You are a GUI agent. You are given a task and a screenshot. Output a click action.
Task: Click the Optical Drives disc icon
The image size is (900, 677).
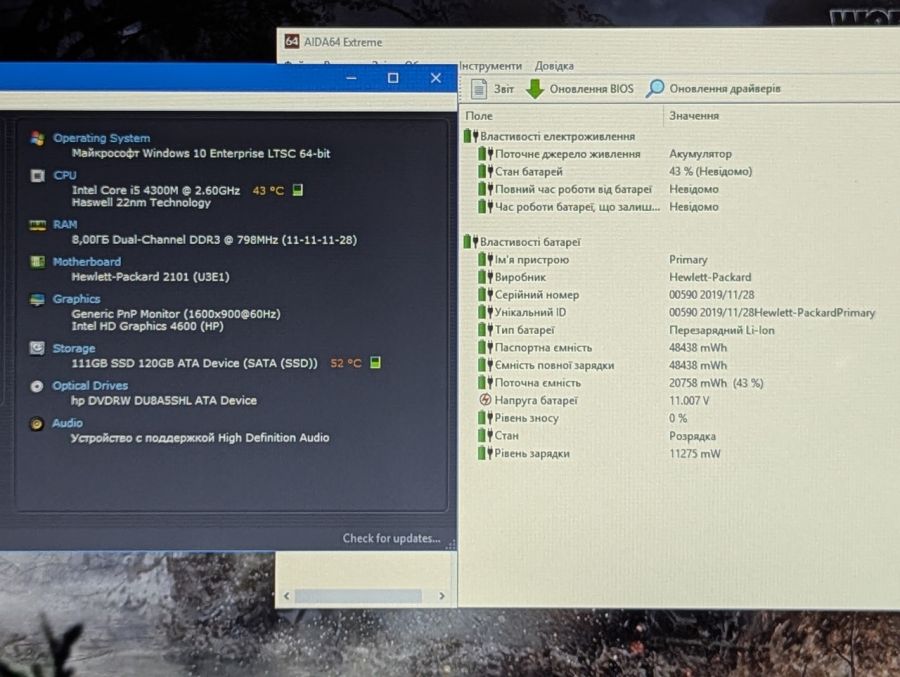pos(36,386)
